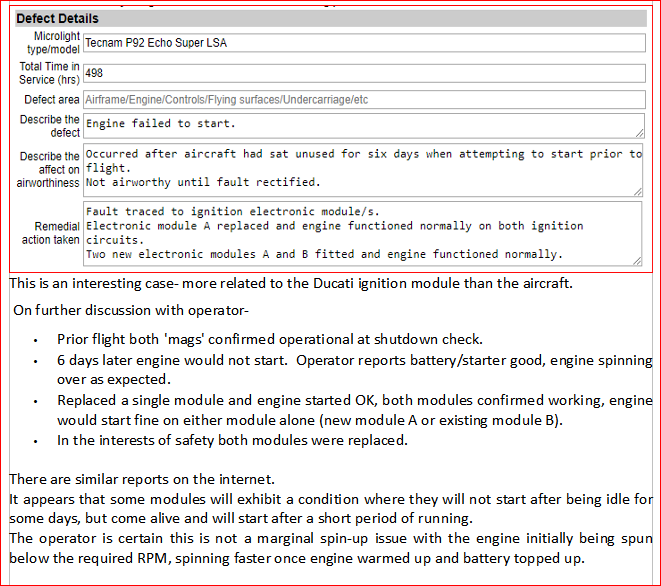Click the 'Microlight type/model' label
This screenshot has width=661, height=586.
tap(53, 43)
